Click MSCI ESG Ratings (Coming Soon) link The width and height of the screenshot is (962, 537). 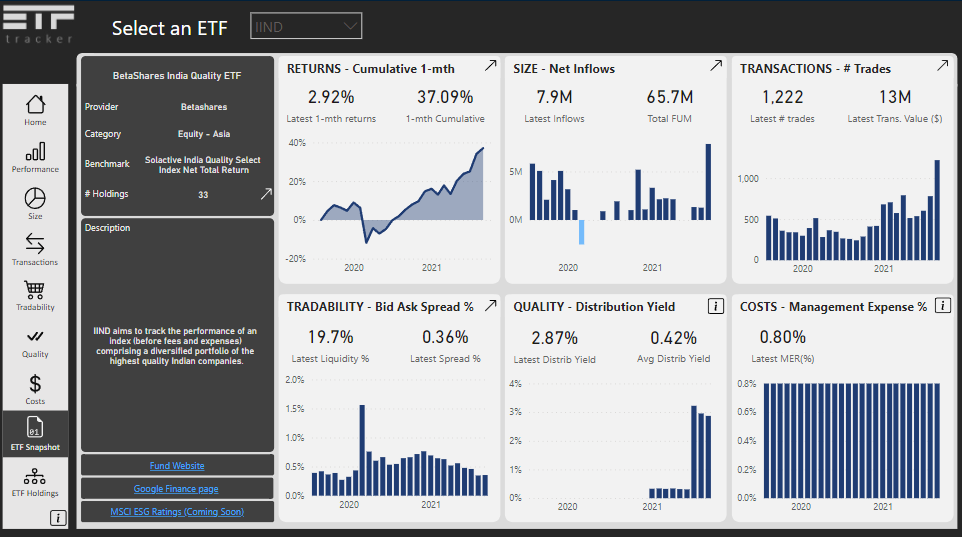[x=177, y=512]
